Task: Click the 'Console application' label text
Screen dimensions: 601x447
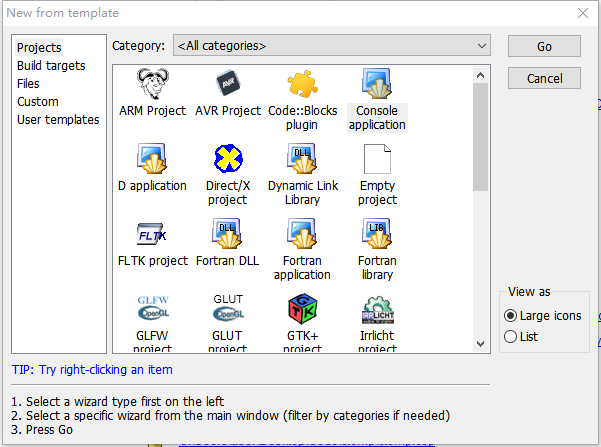Action: 377,118
